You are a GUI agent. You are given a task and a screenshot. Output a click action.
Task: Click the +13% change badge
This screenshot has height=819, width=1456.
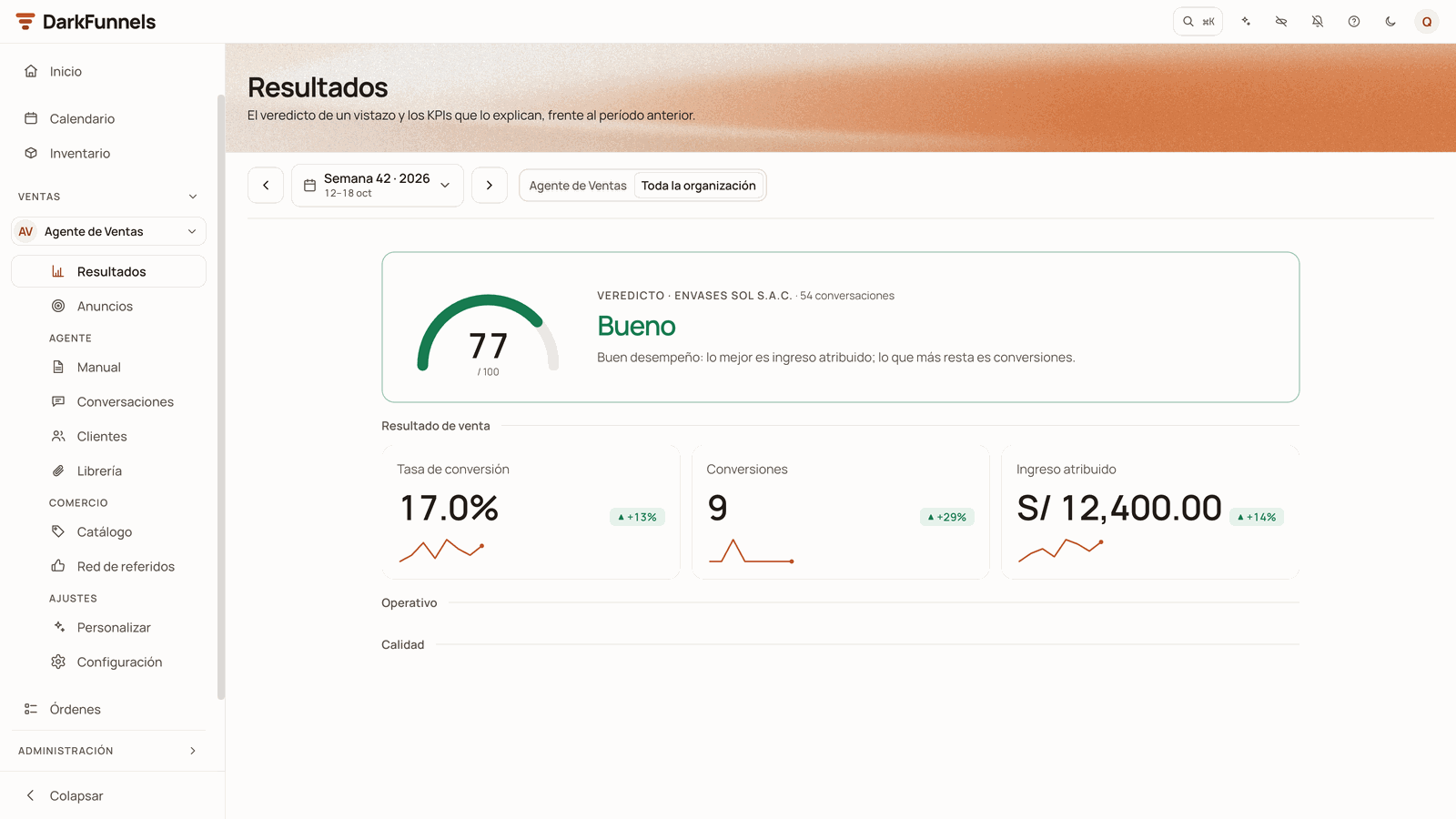tap(637, 517)
